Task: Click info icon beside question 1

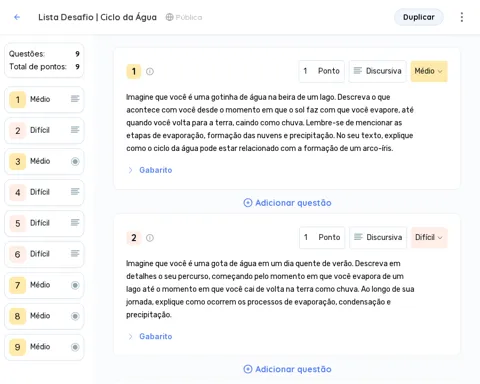Action: [150, 71]
